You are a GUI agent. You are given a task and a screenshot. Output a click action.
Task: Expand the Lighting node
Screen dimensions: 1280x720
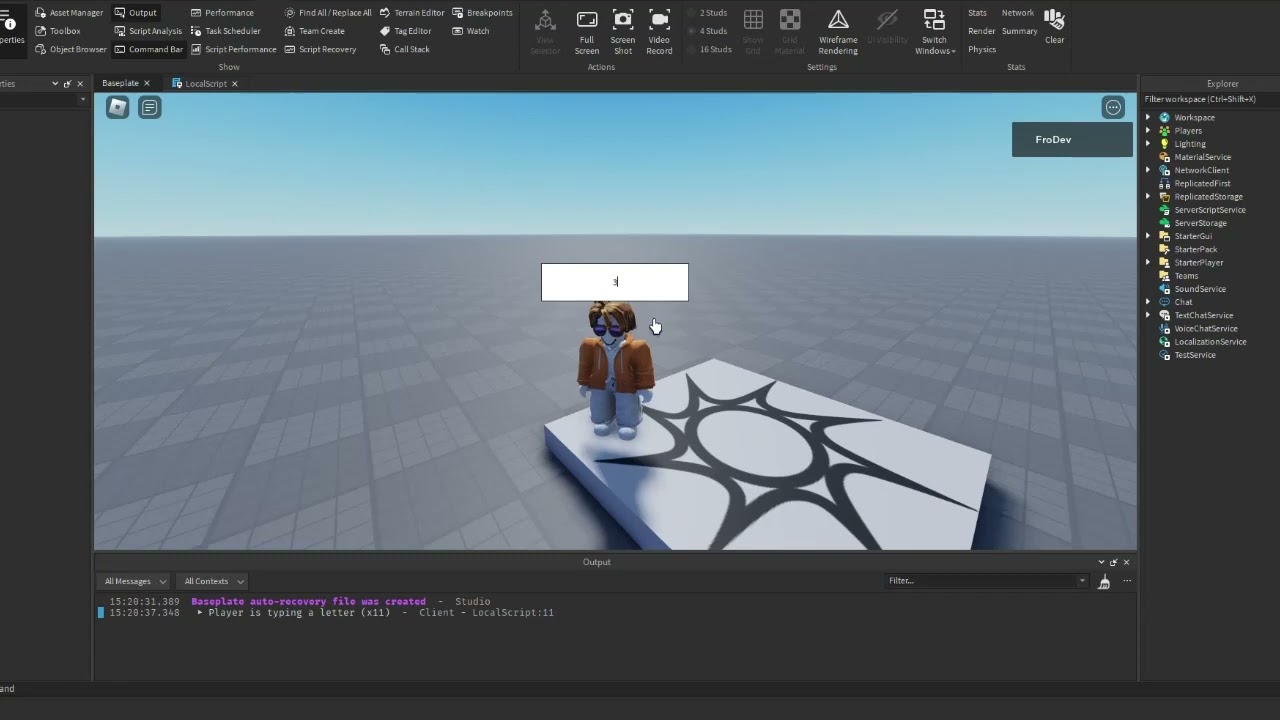pyautogui.click(x=1148, y=144)
